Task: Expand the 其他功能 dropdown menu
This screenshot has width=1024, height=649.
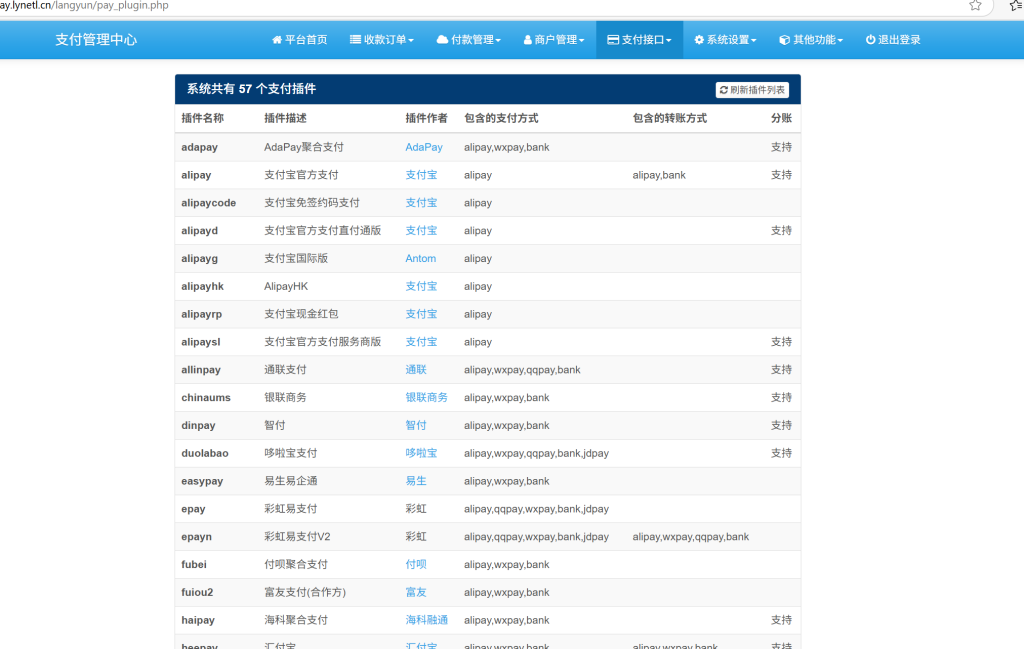Action: (811, 40)
